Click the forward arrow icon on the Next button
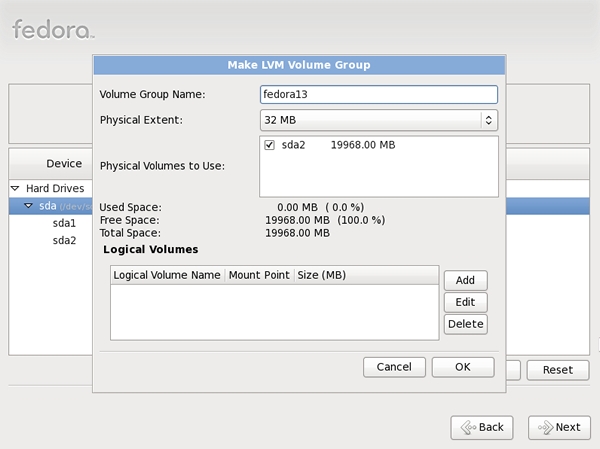This screenshot has height=449, width=600. [545, 427]
